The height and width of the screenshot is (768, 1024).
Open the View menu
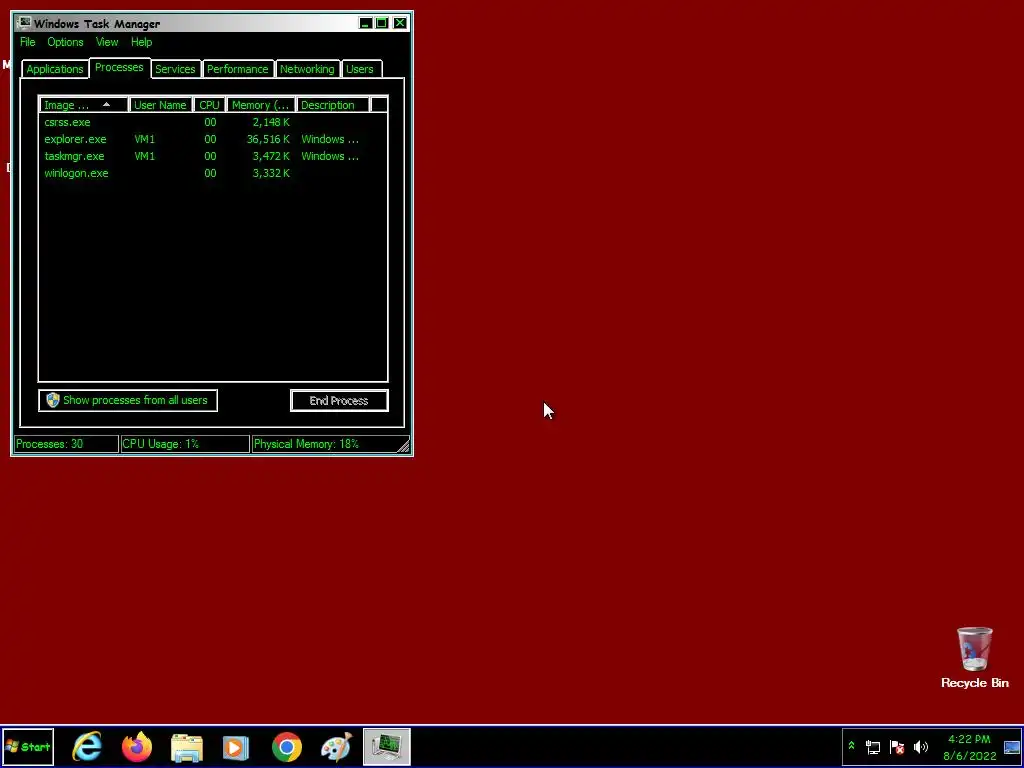(x=107, y=42)
